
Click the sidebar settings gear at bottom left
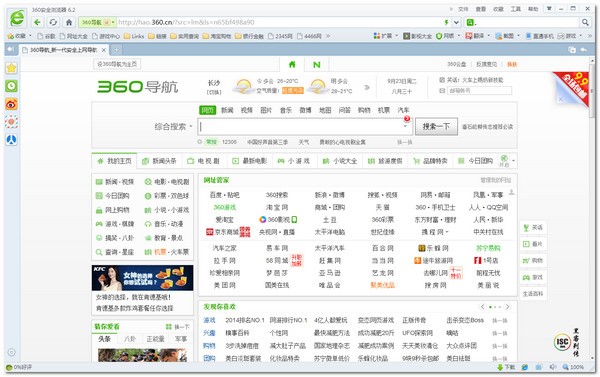point(11,352)
